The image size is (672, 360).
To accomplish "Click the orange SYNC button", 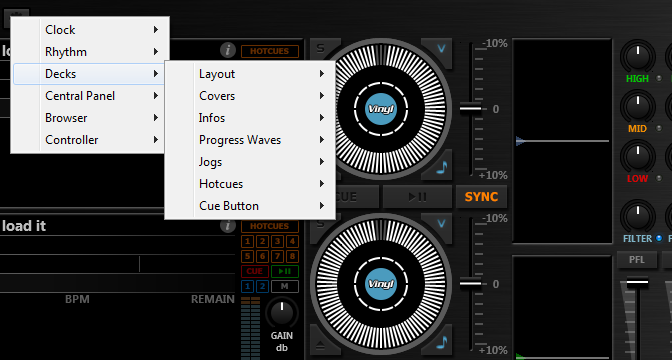I will coord(481,197).
